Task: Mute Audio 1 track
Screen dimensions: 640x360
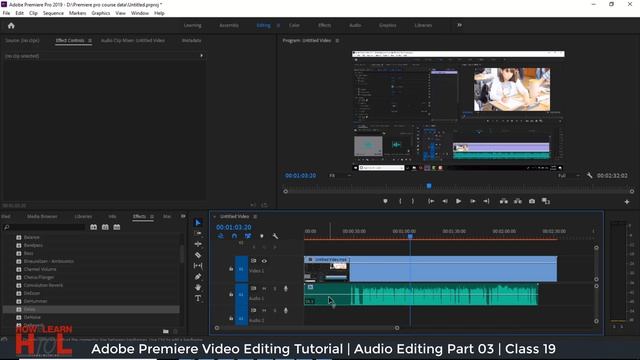Action: [264, 289]
